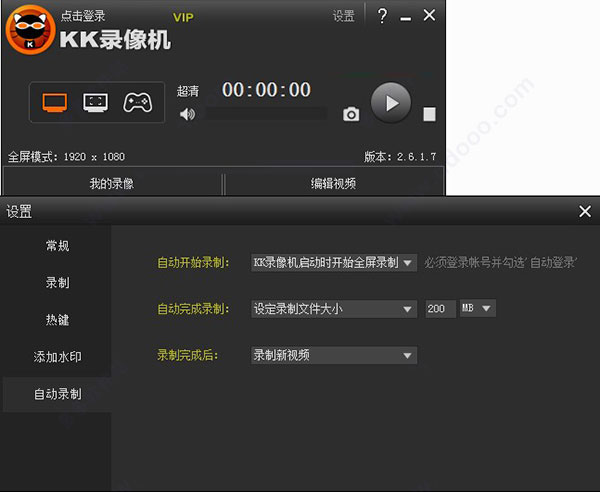Screen dimensions: 600x492
Task: Click the file size field showing 200
Action: click(440, 309)
